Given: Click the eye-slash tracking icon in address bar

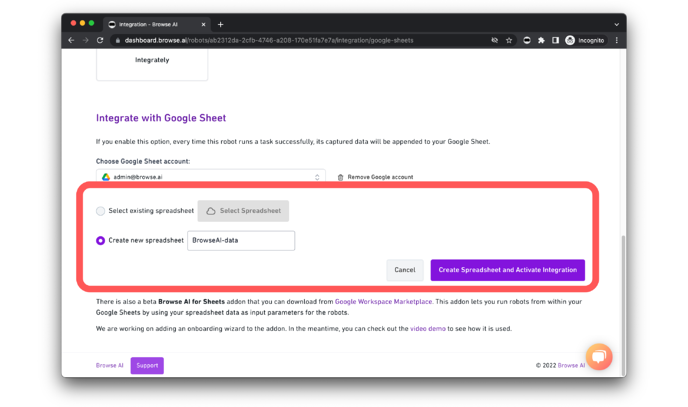Looking at the screenshot, I should (494, 40).
